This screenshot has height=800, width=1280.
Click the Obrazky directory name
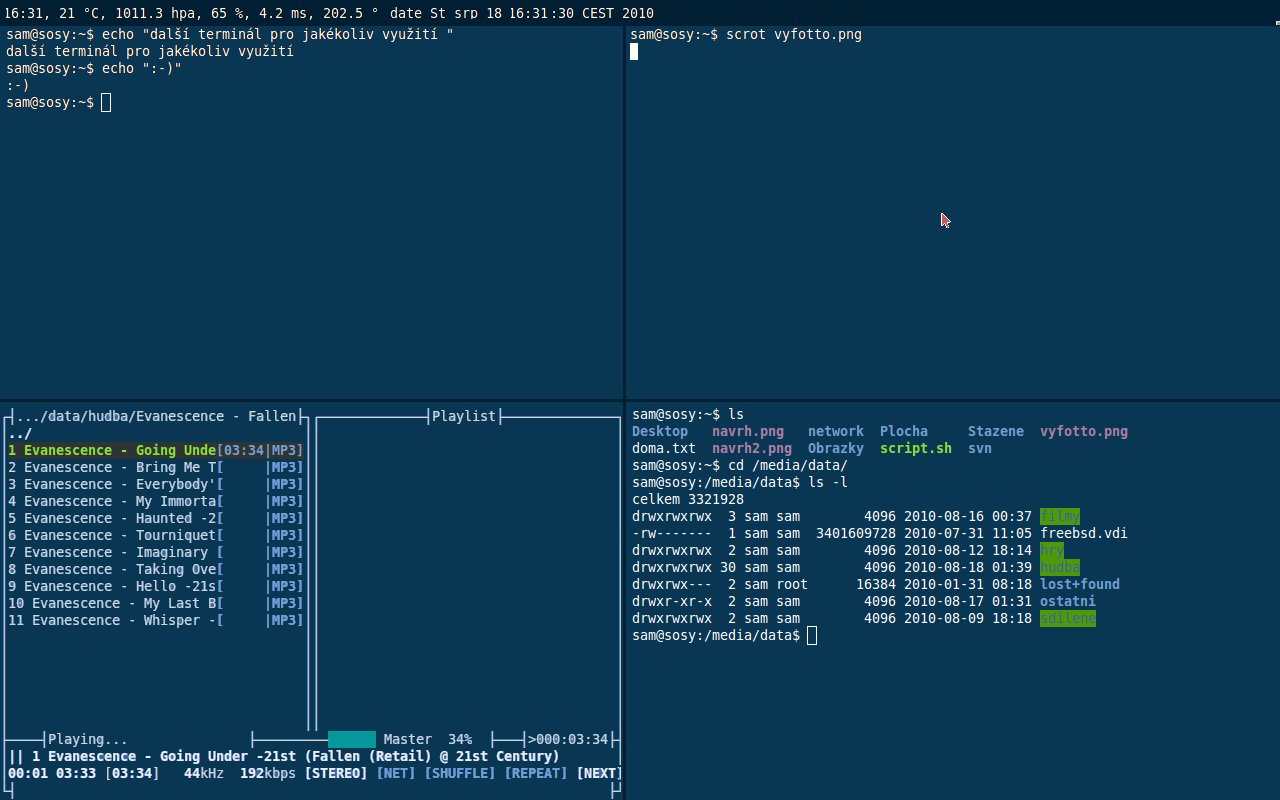pos(836,448)
